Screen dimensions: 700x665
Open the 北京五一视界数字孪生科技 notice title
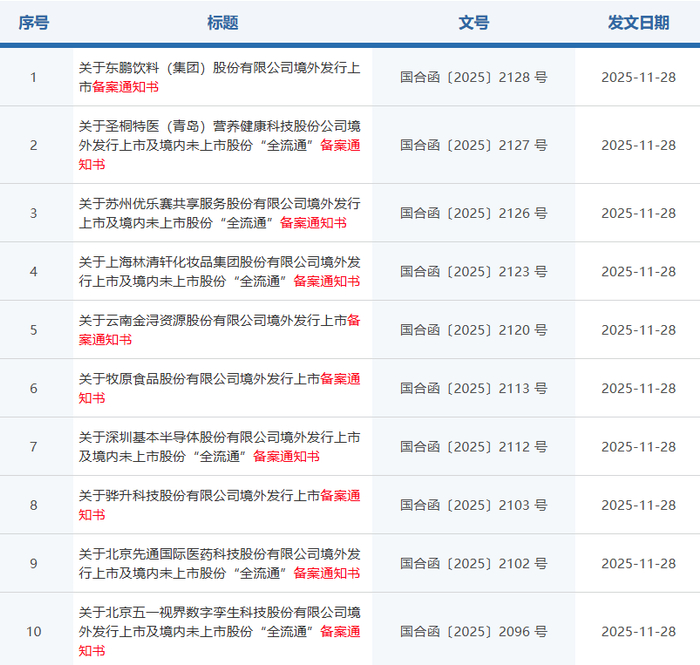pos(219,632)
